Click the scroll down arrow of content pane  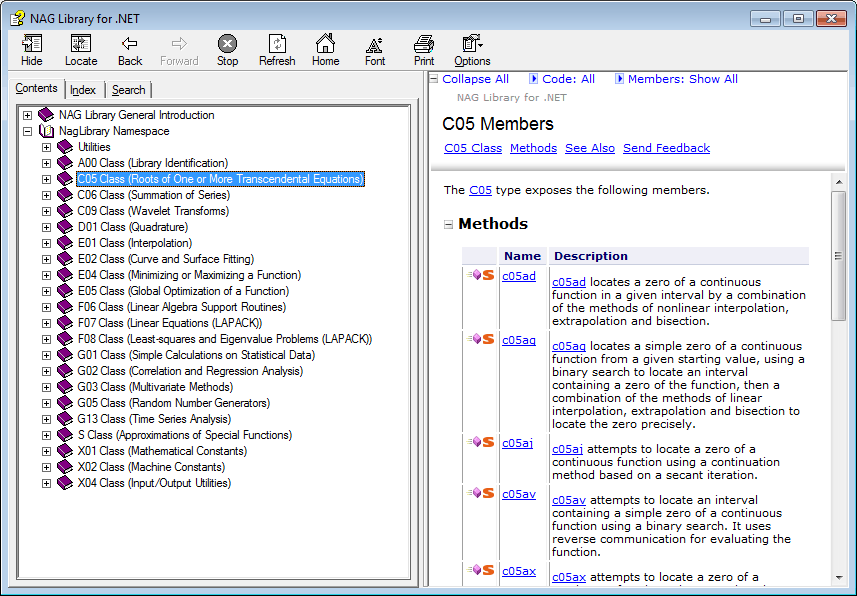coord(838,577)
